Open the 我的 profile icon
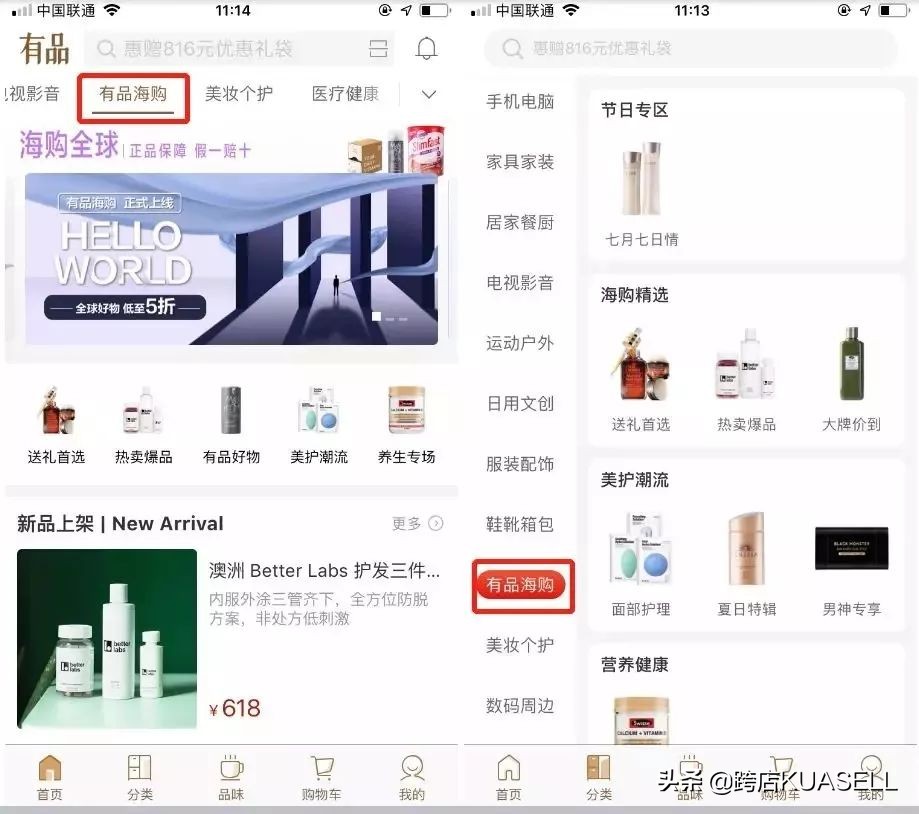This screenshot has width=919, height=814. [x=412, y=775]
